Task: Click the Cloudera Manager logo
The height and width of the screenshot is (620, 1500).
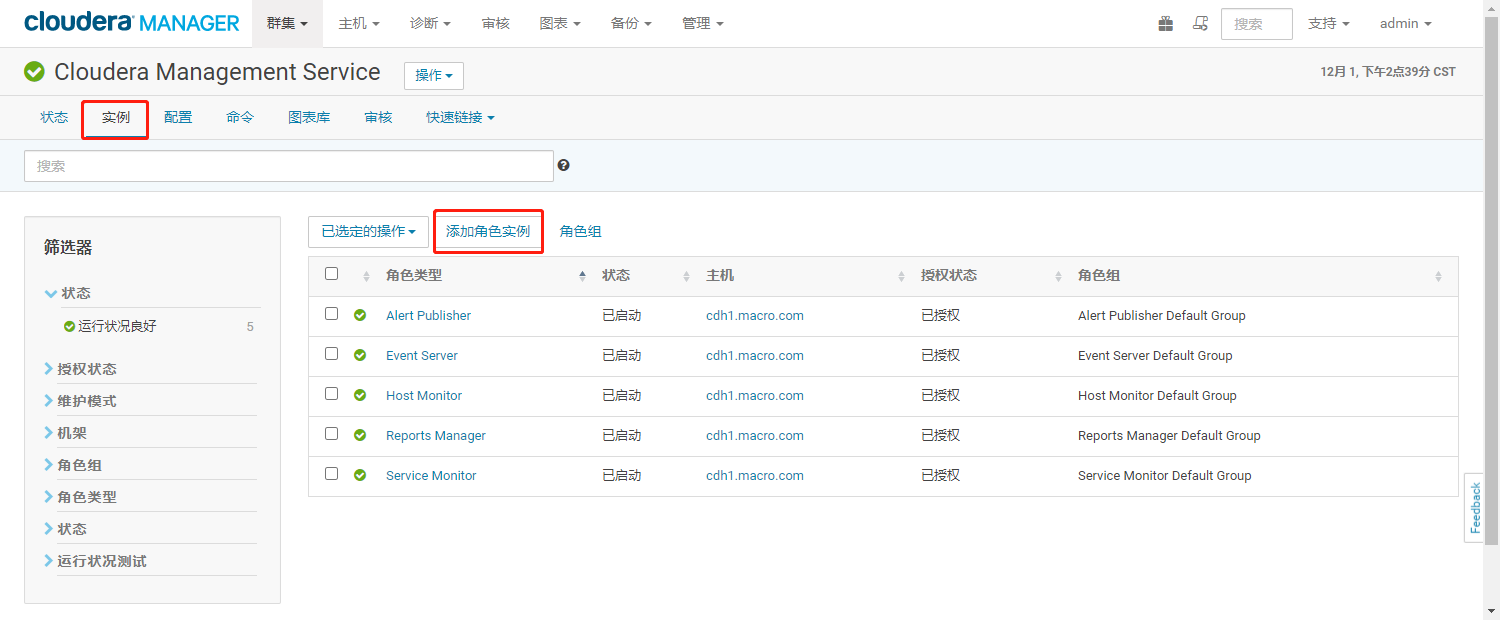Action: [132, 23]
